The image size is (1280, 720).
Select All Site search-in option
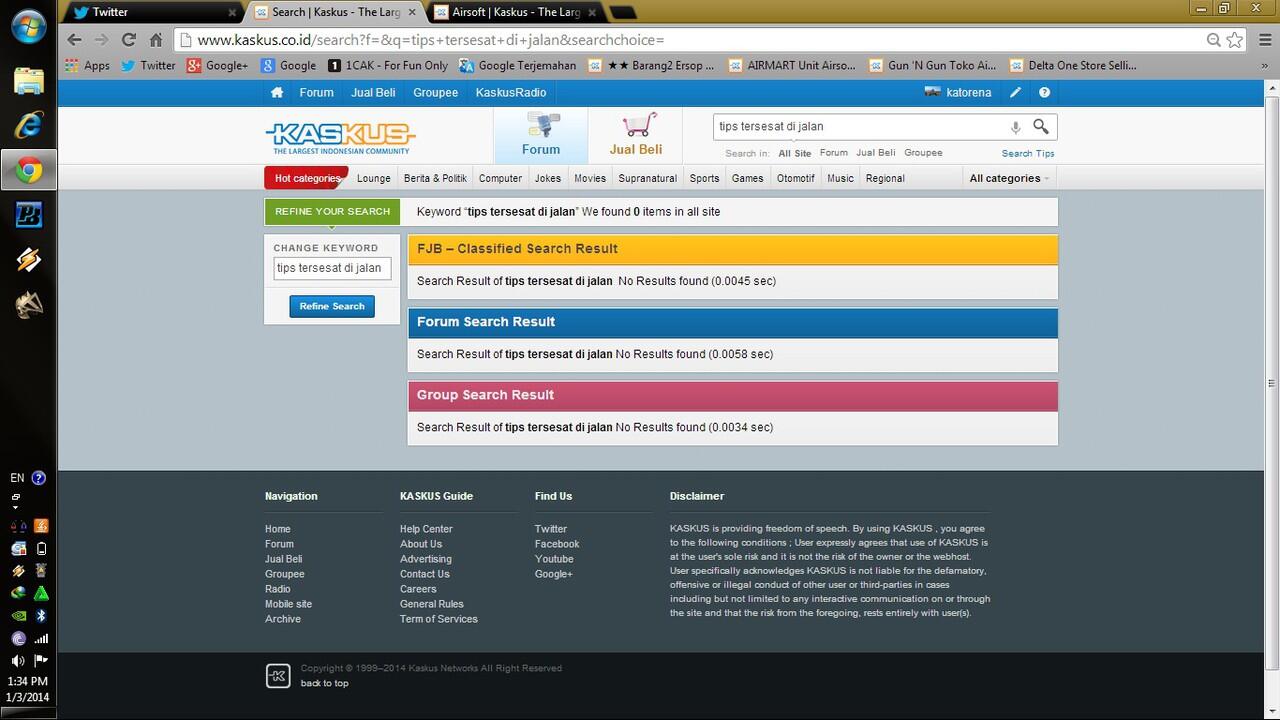[x=795, y=153]
